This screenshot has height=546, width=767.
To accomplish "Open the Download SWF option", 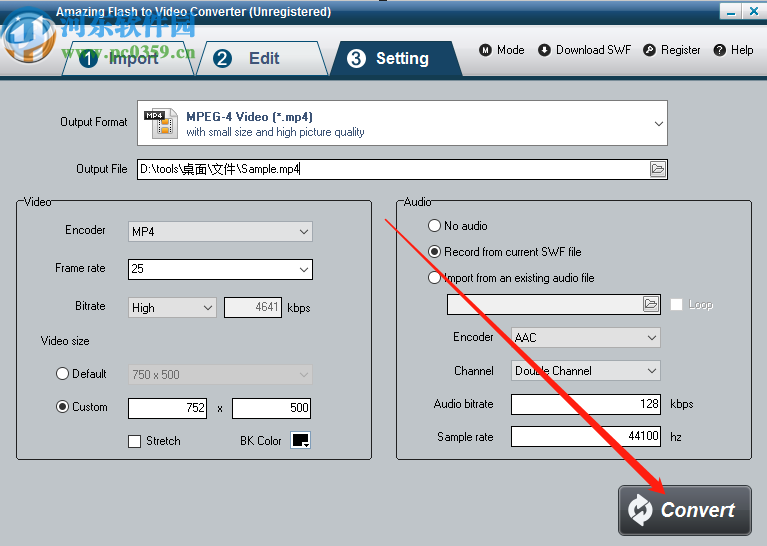I will 585,50.
